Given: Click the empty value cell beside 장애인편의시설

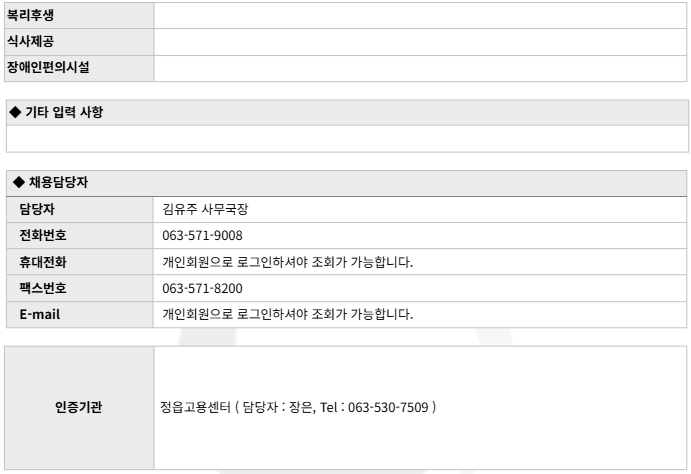Looking at the screenshot, I should coord(420,68).
